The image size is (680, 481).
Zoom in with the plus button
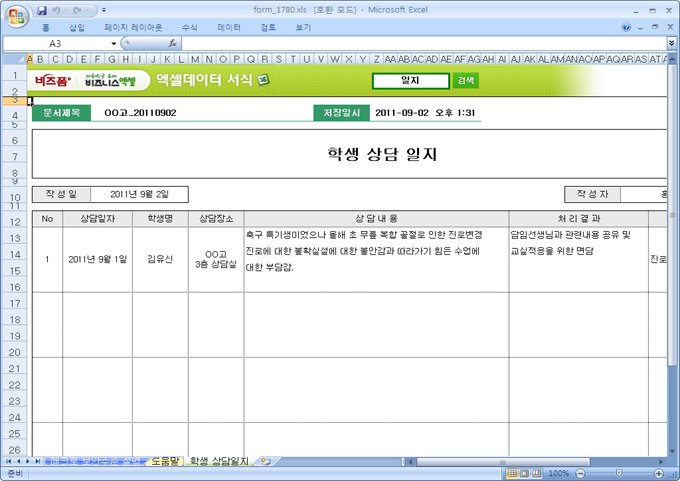(659, 473)
